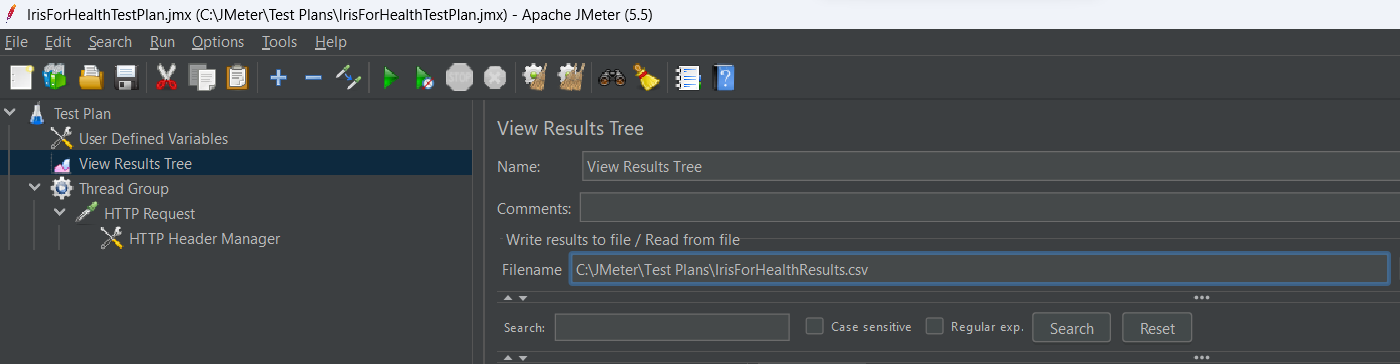Viewport: 1400px width, 364px height.
Task: Enable the Case sensitive checkbox
Action: click(x=815, y=326)
